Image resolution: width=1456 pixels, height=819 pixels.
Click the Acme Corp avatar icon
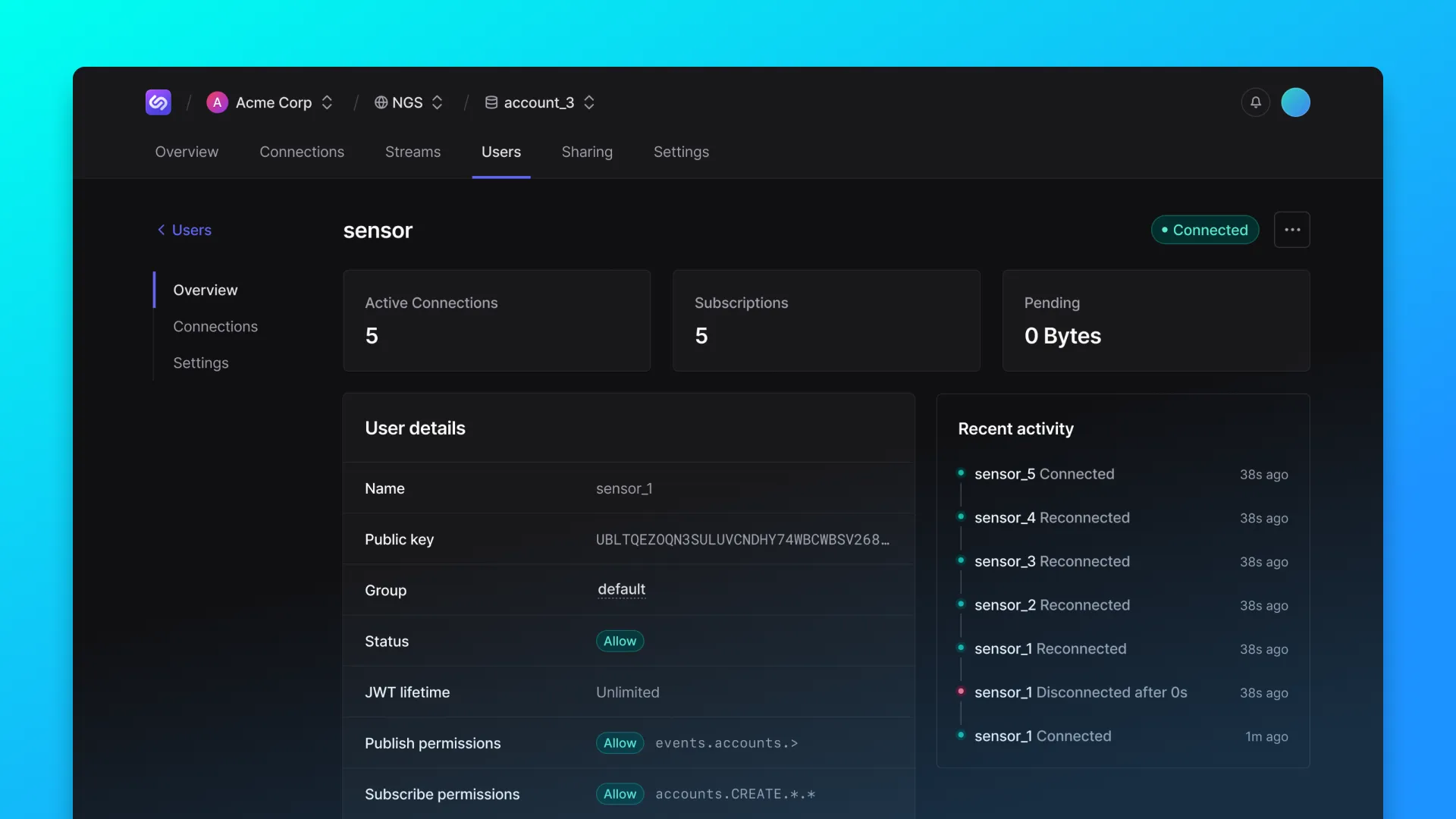(x=217, y=102)
